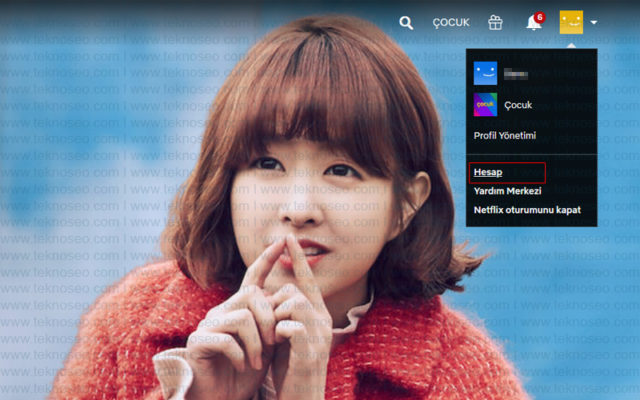The image size is (640, 400).
Task: Open Profil Yönetimi
Action: pos(504,136)
